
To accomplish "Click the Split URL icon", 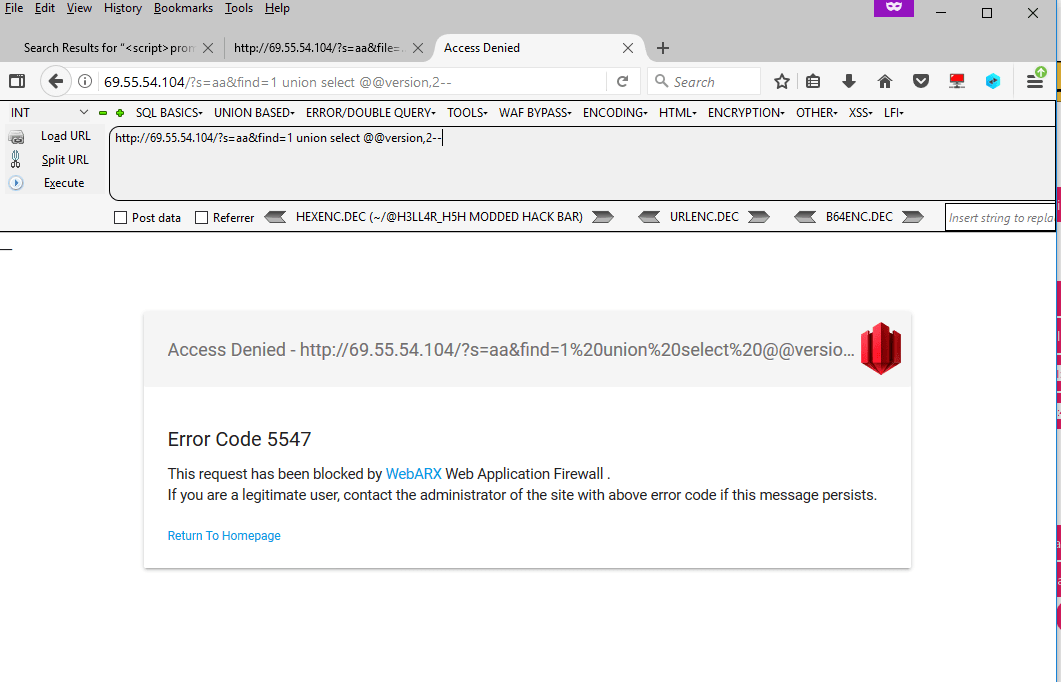I will [16, 160].
